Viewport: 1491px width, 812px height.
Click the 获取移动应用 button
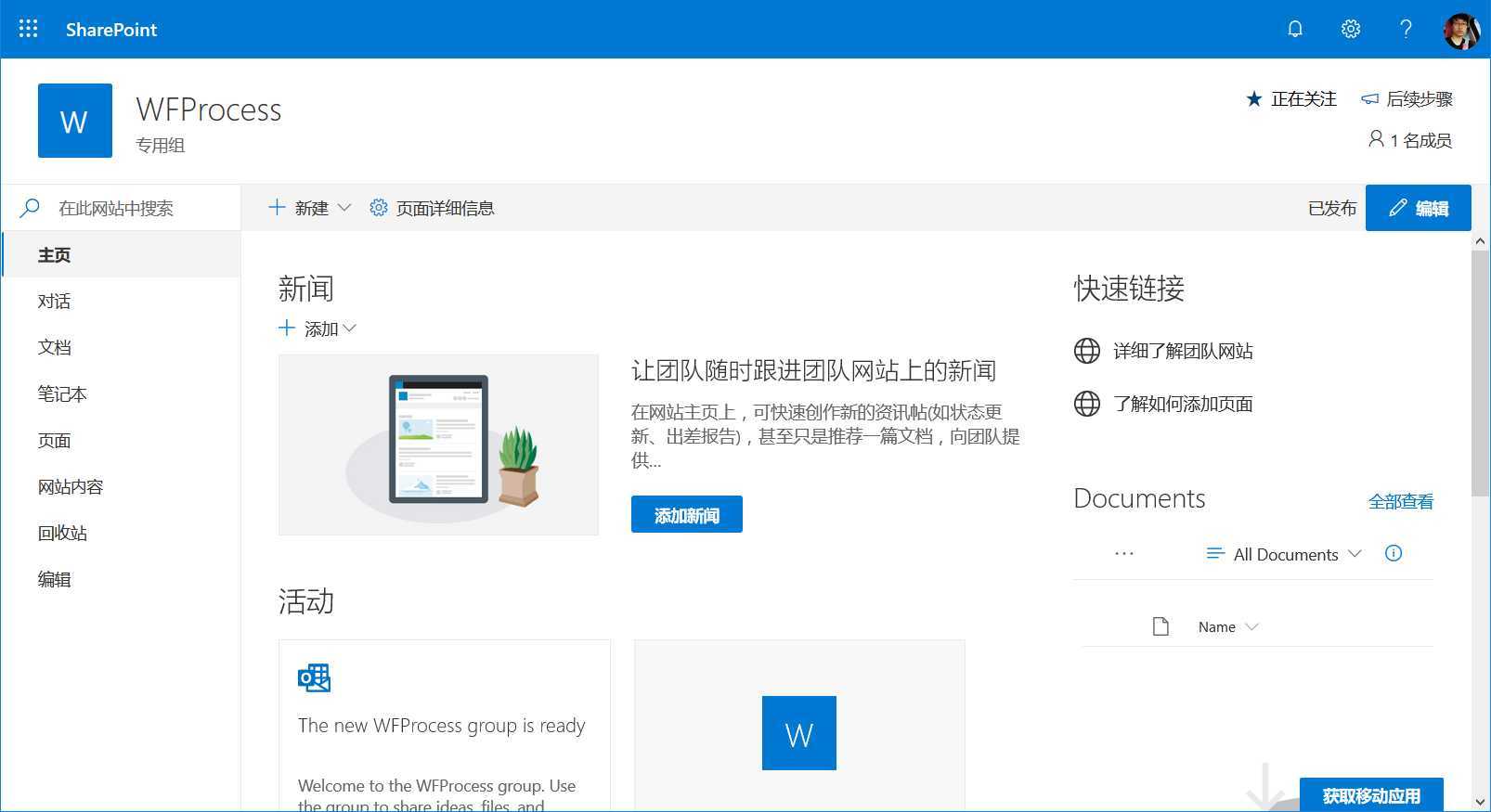tap(1371, 795)
